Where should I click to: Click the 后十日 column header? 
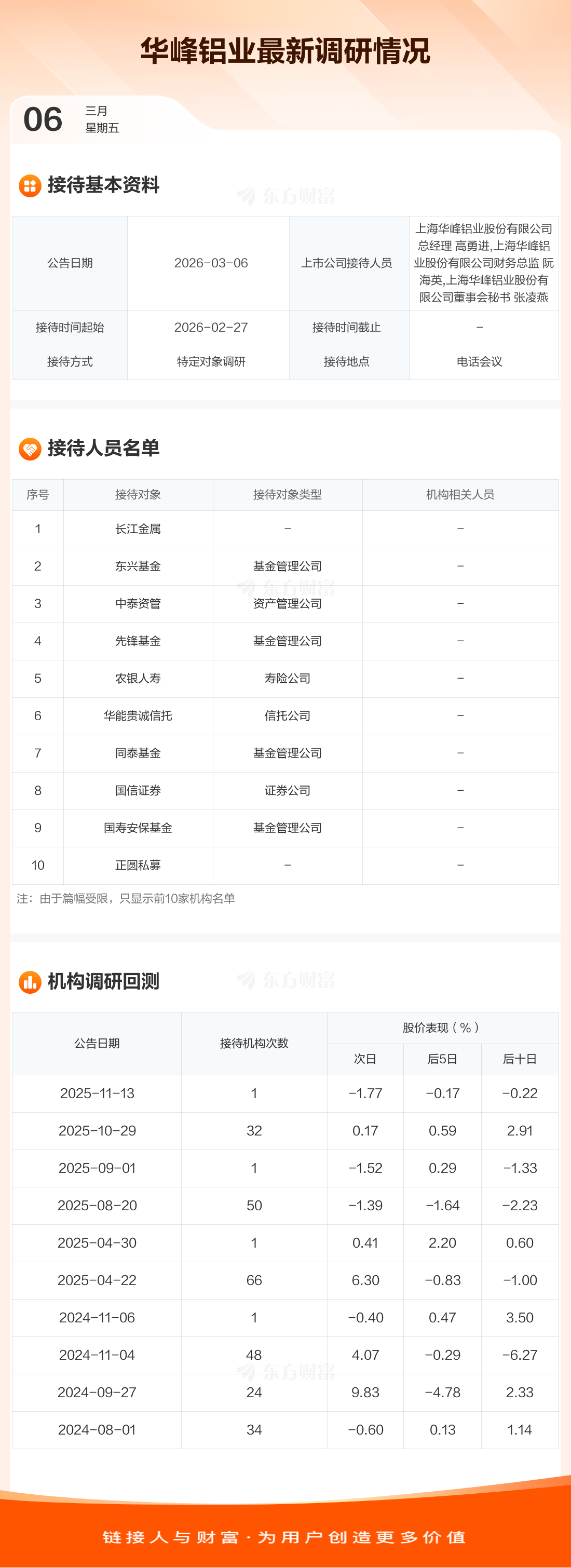click(519, 1059)
